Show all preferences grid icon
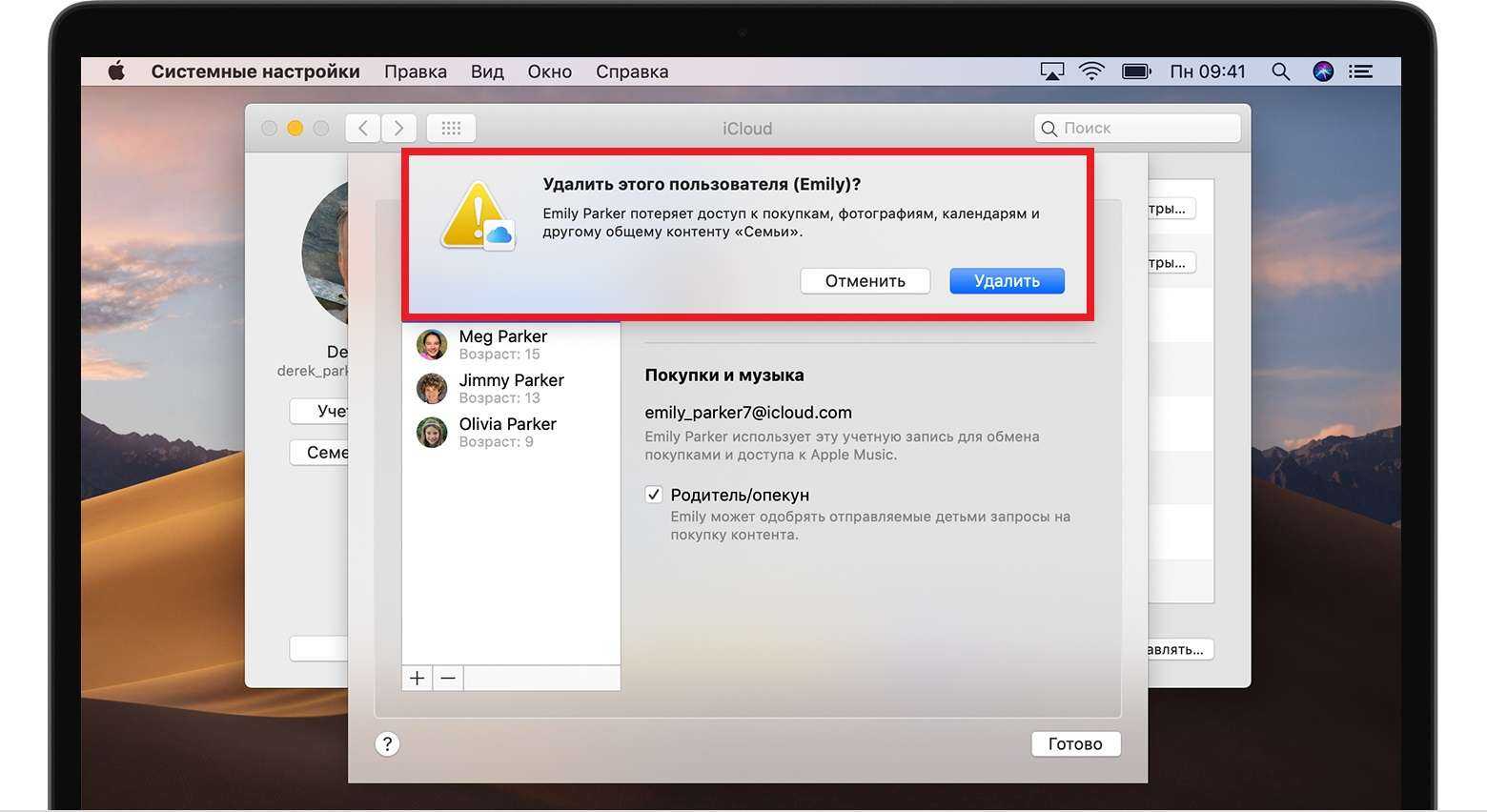 pyautogui.click(x=451, y=128)
